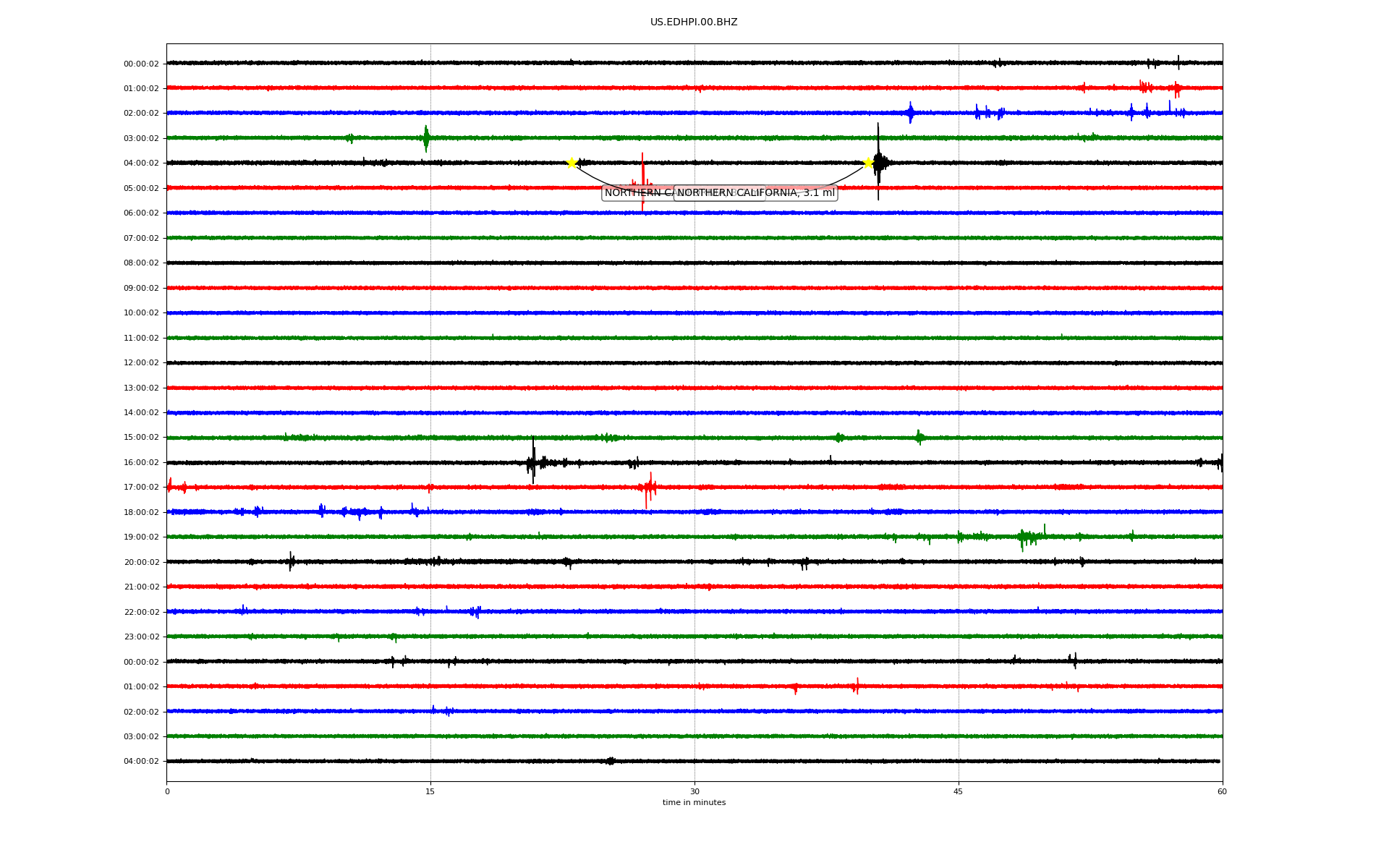Select the 08:00:02 trace time label
This screenshot has height=868, width=1389.
click(x=141, y=263)
